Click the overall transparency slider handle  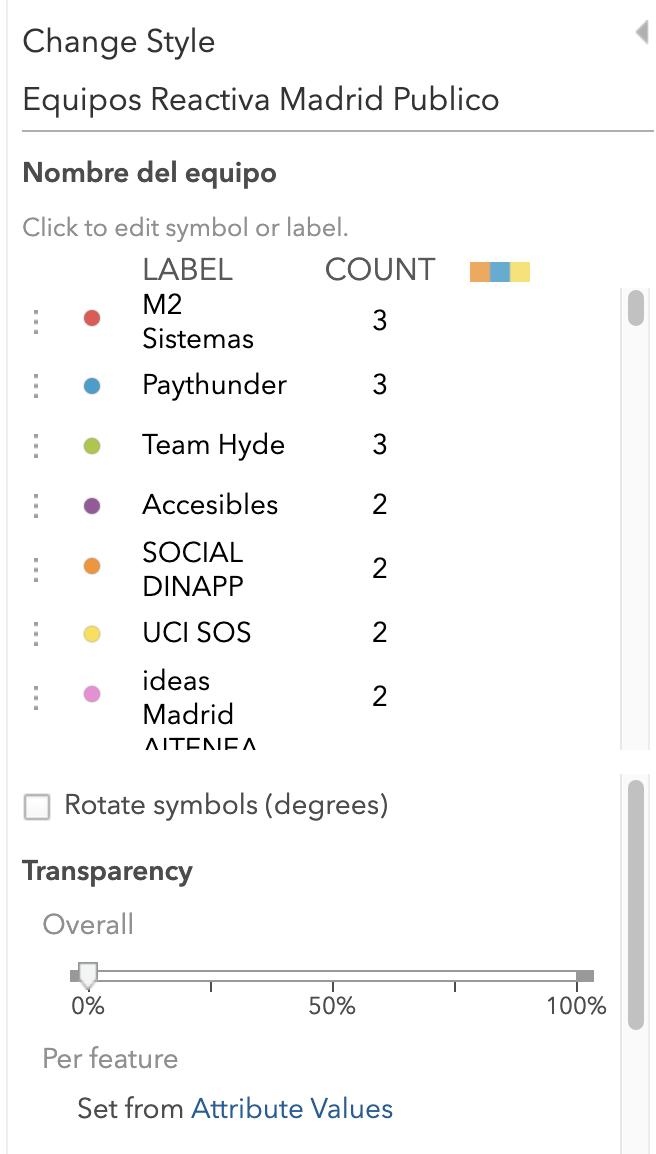click(x=88, y=977)
